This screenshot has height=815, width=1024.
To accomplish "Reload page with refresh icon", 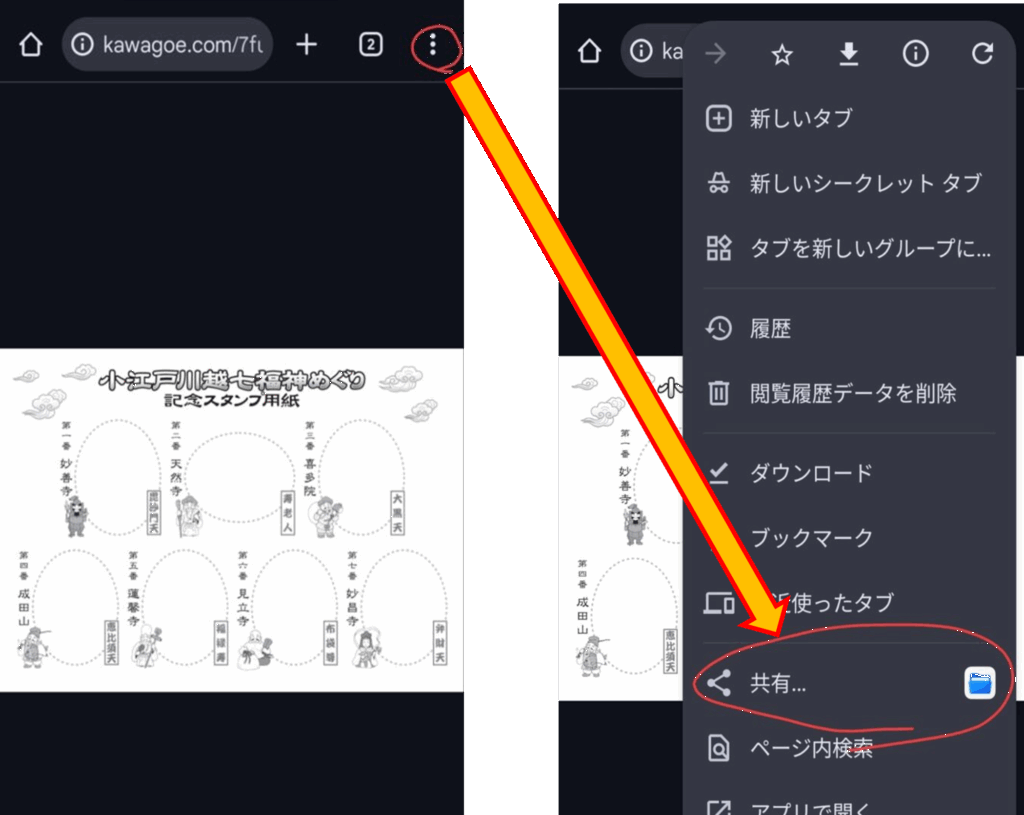I will point(982,55).
